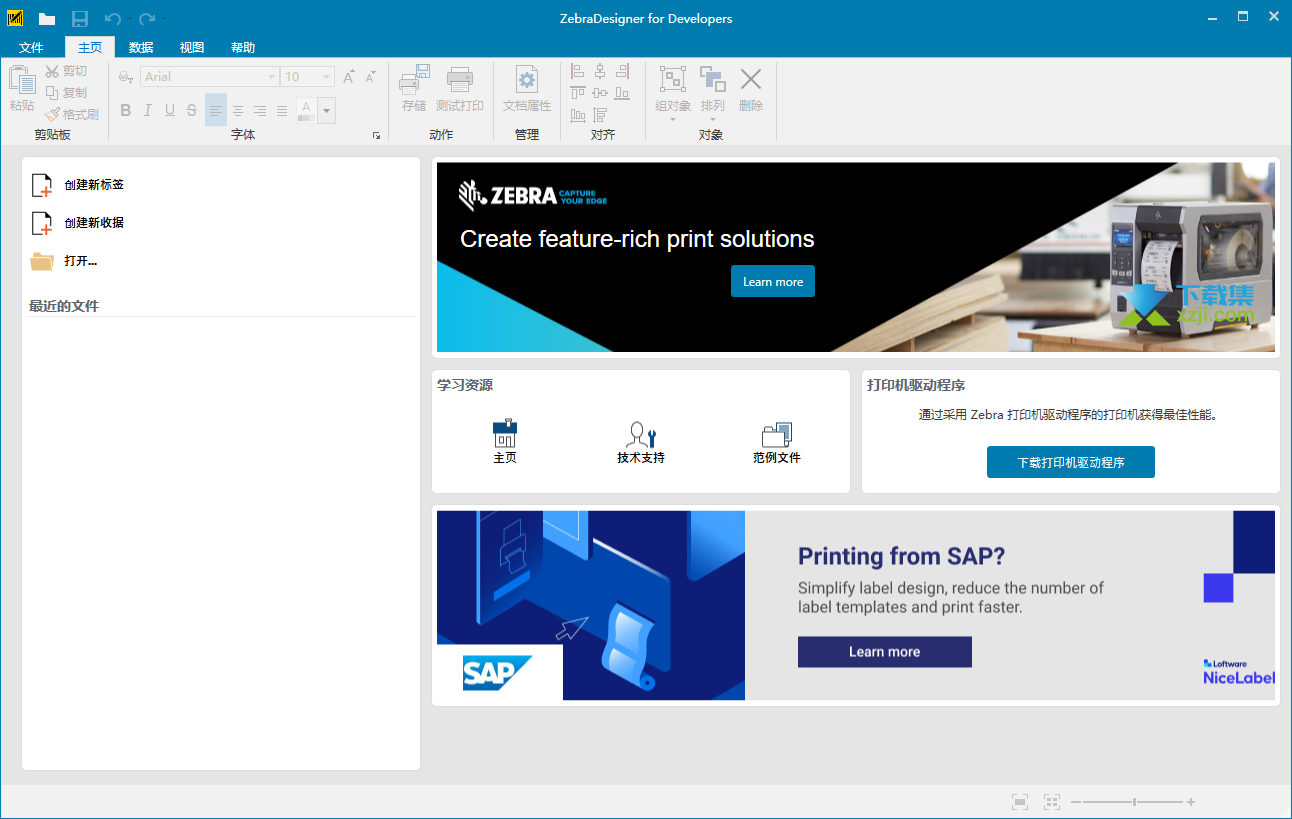The height and width of the screenshot is (819, 1292).
Task: Toggle bold formatting B
Action: [x=126, y=110]
